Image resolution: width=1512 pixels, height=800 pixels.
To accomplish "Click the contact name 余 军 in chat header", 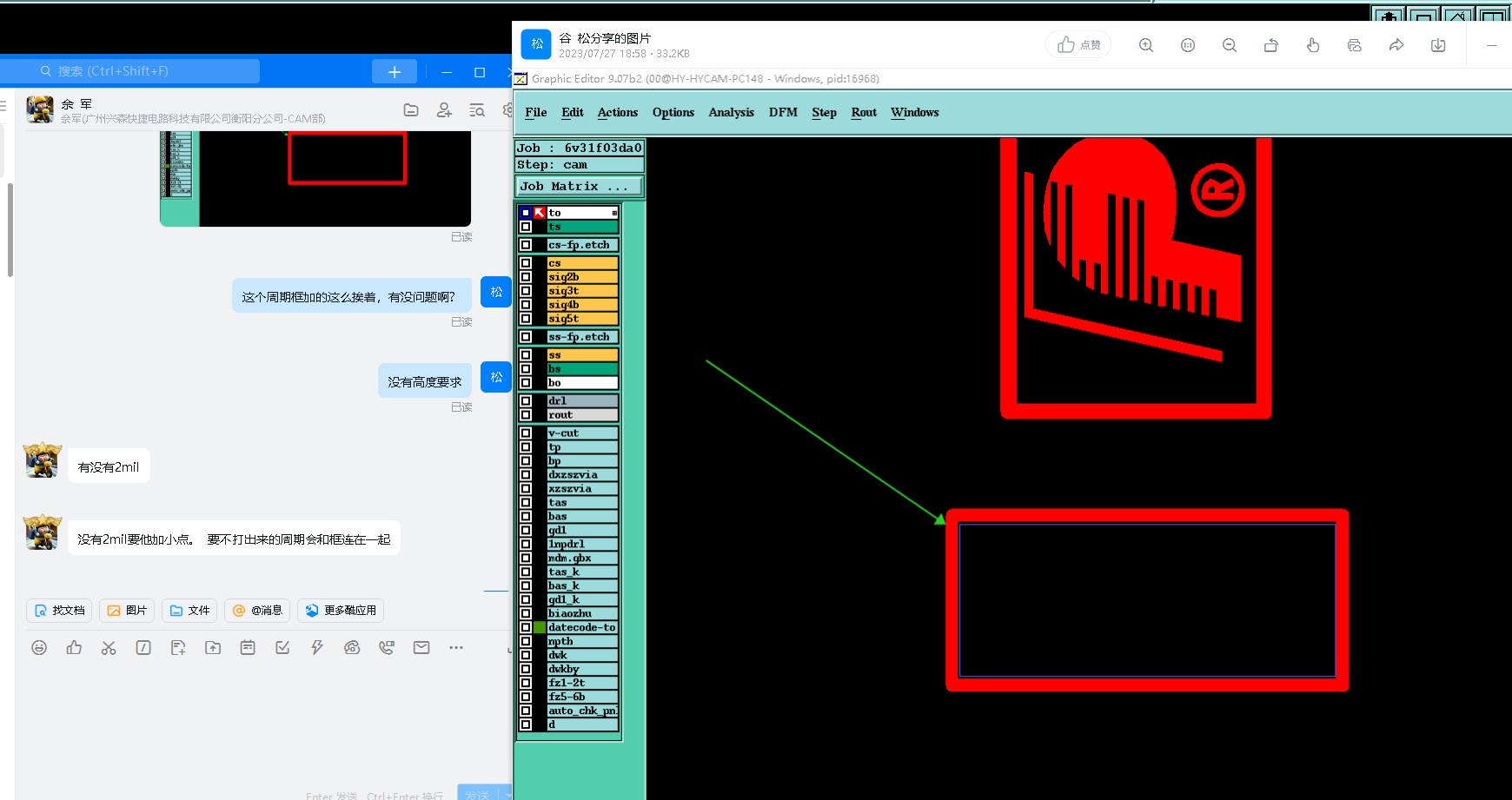I will [76, 104].
